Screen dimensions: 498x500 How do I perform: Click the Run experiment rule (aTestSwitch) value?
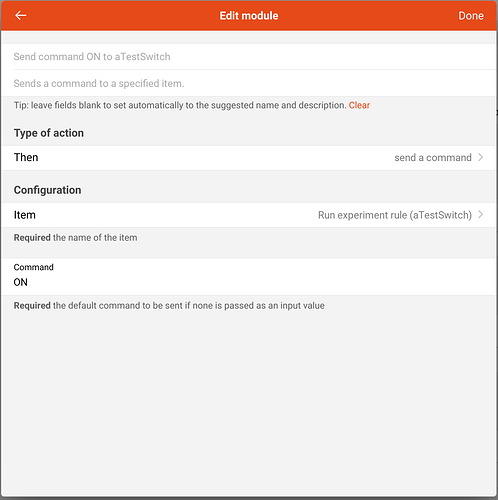coord(395,215)
